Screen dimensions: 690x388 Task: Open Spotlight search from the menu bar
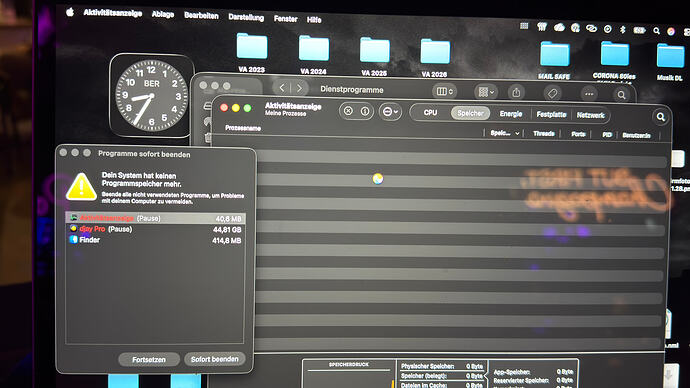(657, 31)
